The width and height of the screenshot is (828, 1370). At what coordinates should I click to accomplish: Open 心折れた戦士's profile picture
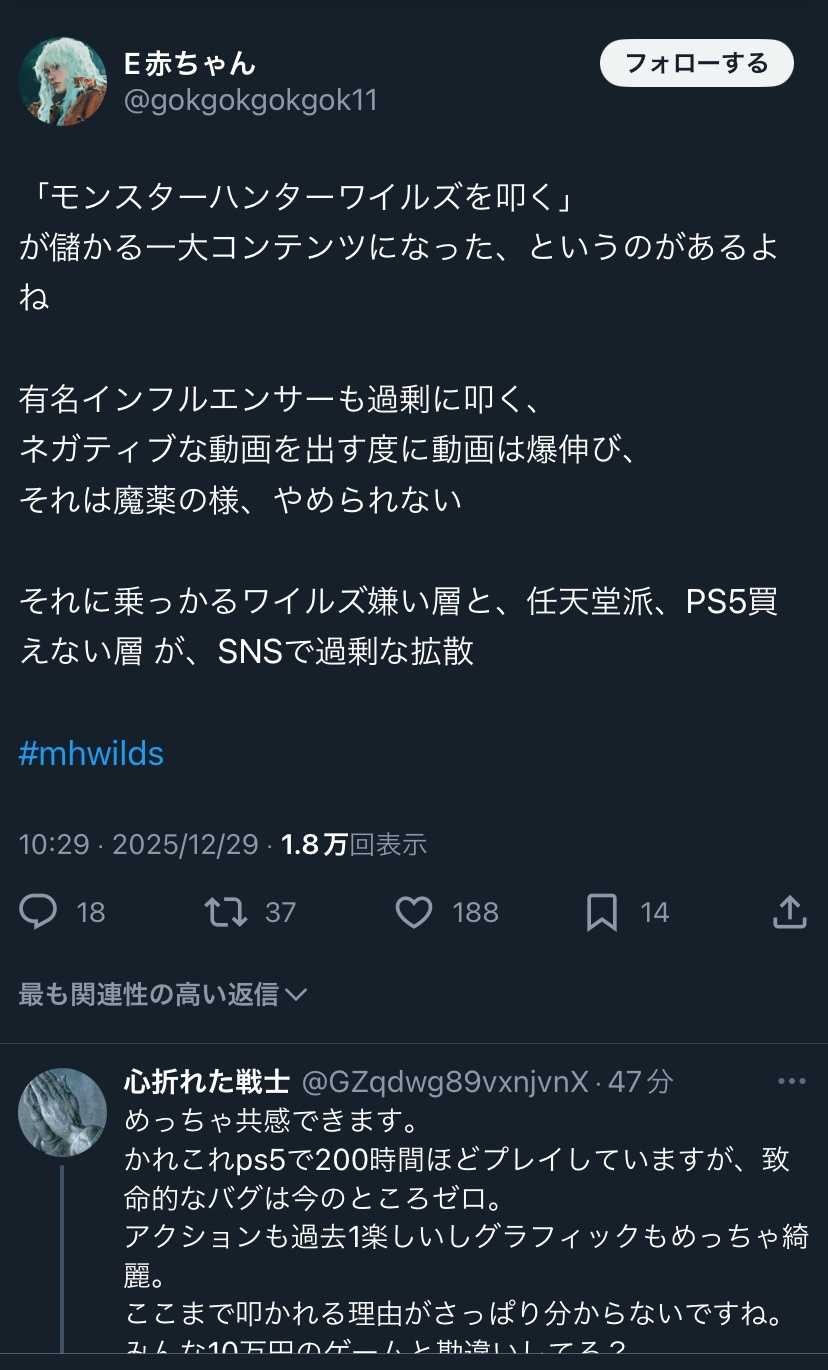pos(63,1113)
